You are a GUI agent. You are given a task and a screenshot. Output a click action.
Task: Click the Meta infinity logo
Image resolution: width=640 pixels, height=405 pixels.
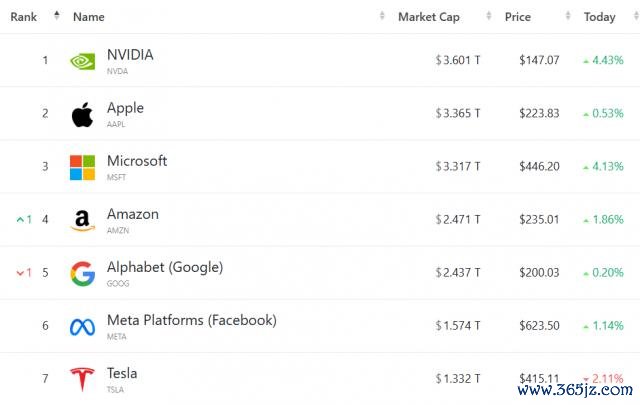[x=82, y=327]
